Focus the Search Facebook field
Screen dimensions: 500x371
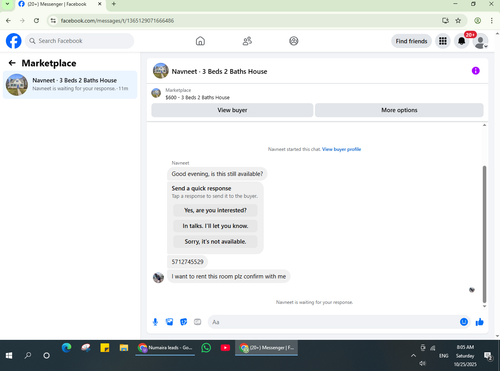pos(80,41)
